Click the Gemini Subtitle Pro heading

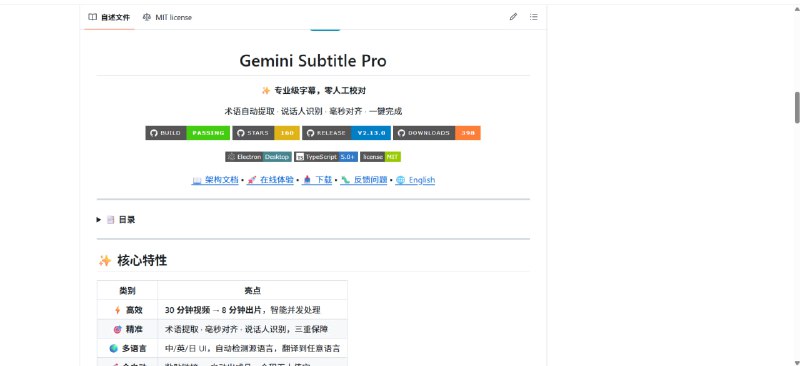pos(313,61)
